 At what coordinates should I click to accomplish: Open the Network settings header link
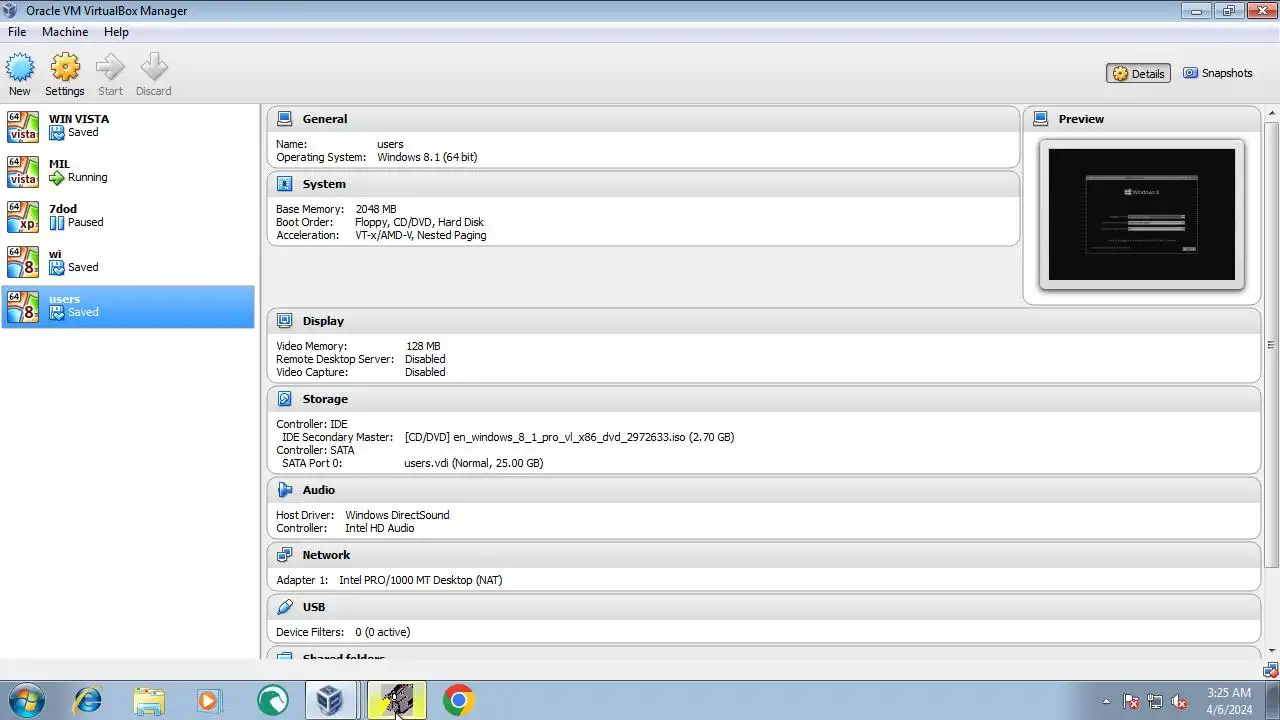click(326, 555)
